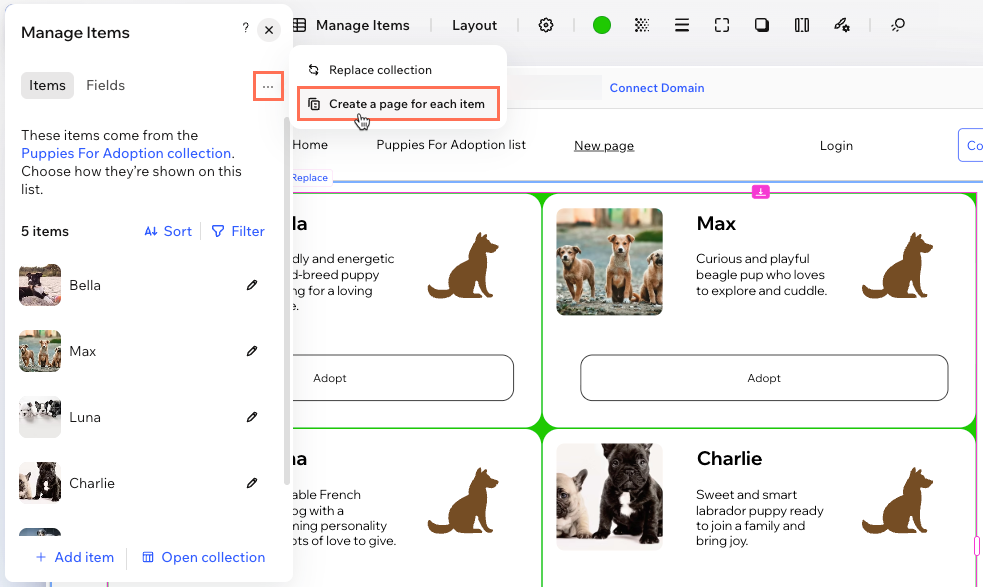Image resolution: width=983 pixels, height=587 pixels.
Task: Open the Puppies For Adoption collection link
Action: 126,153
